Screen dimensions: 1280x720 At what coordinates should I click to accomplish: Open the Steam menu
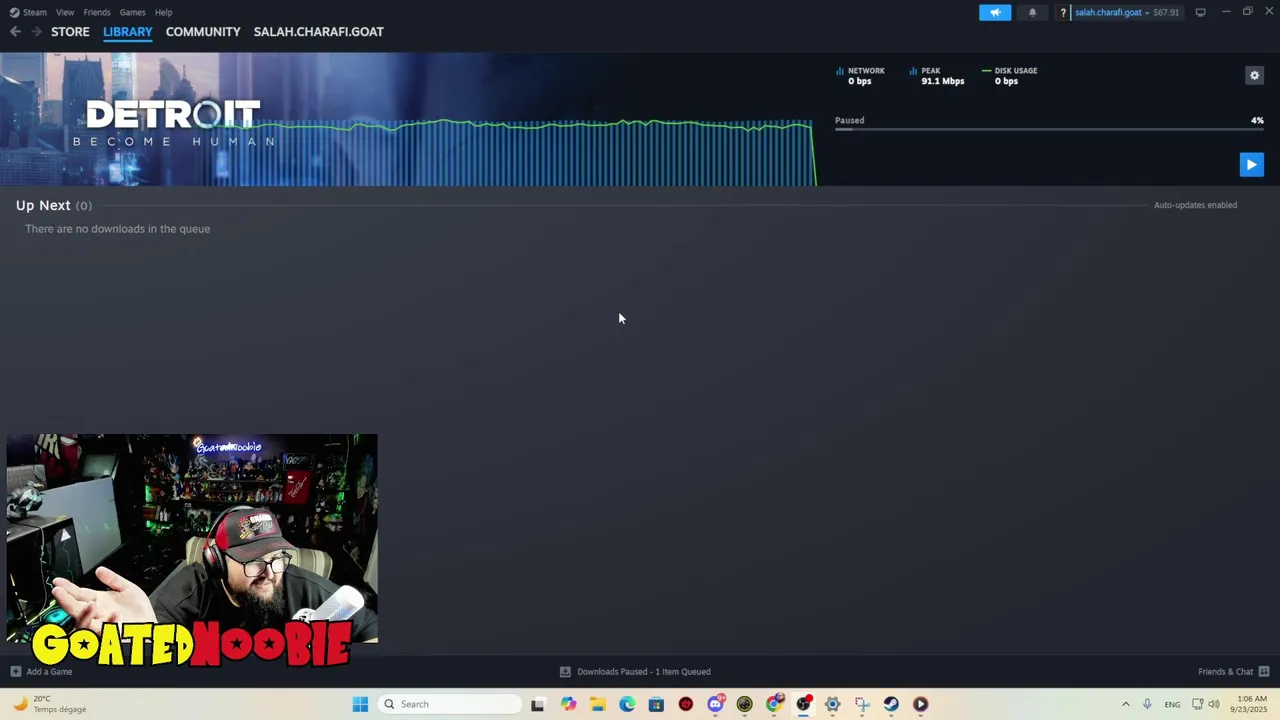[x=29, y=12]
